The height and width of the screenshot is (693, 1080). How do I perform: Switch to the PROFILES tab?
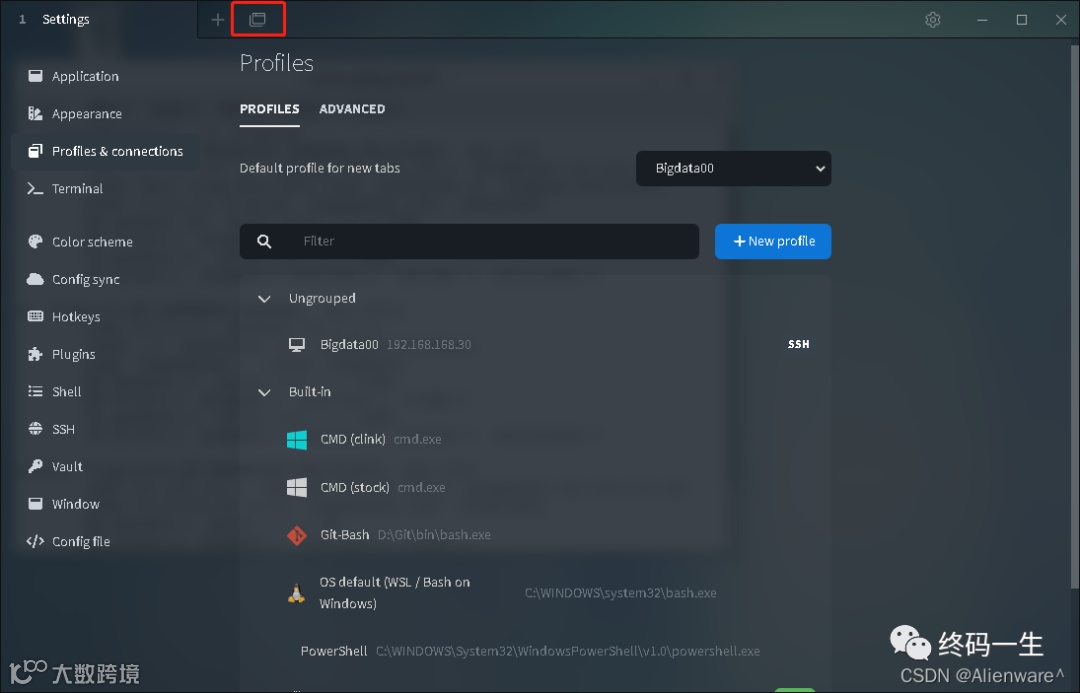coord(269,109)
